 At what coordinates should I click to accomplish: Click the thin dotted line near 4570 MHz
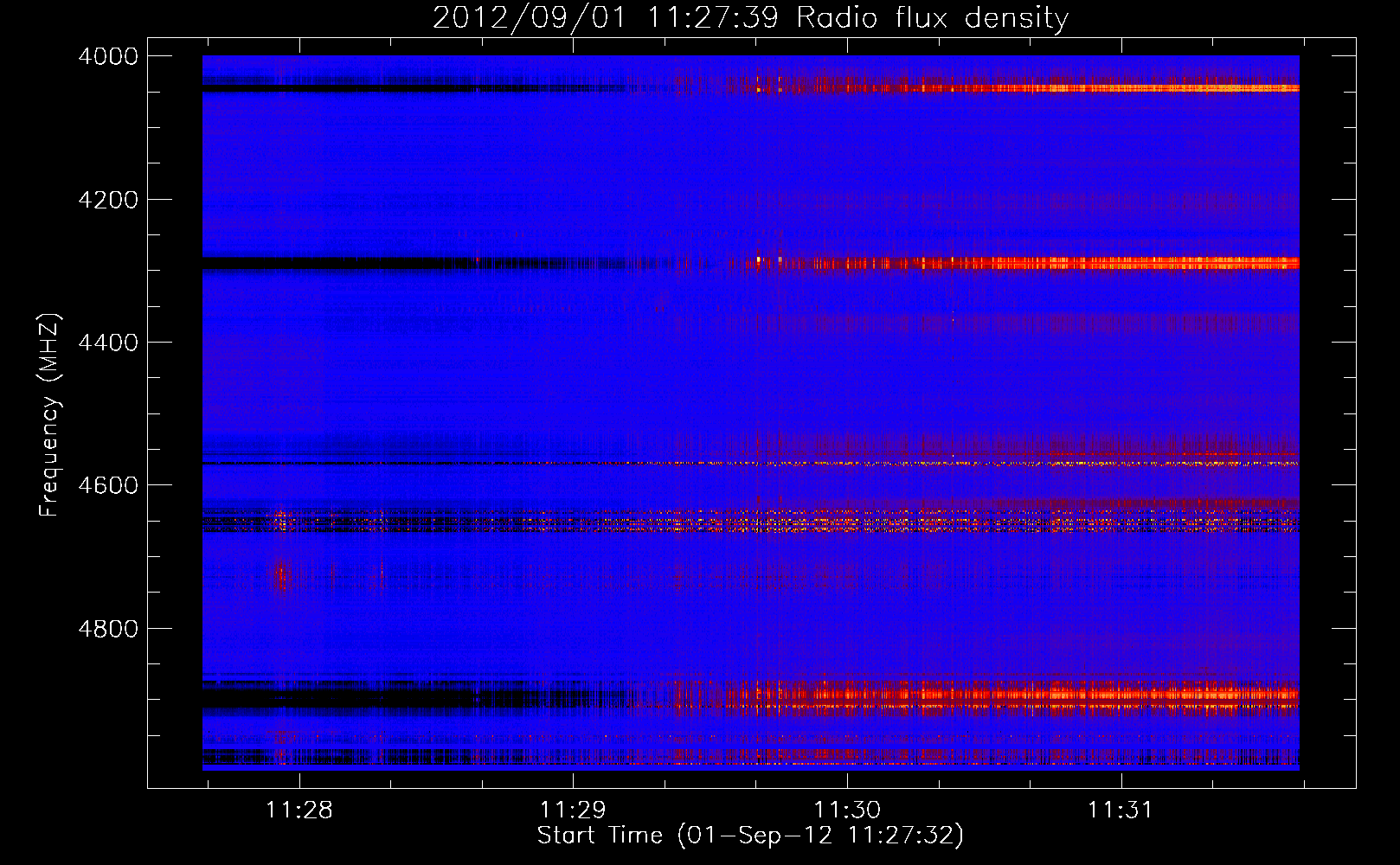pyautogui.click(x=750, y=464)
